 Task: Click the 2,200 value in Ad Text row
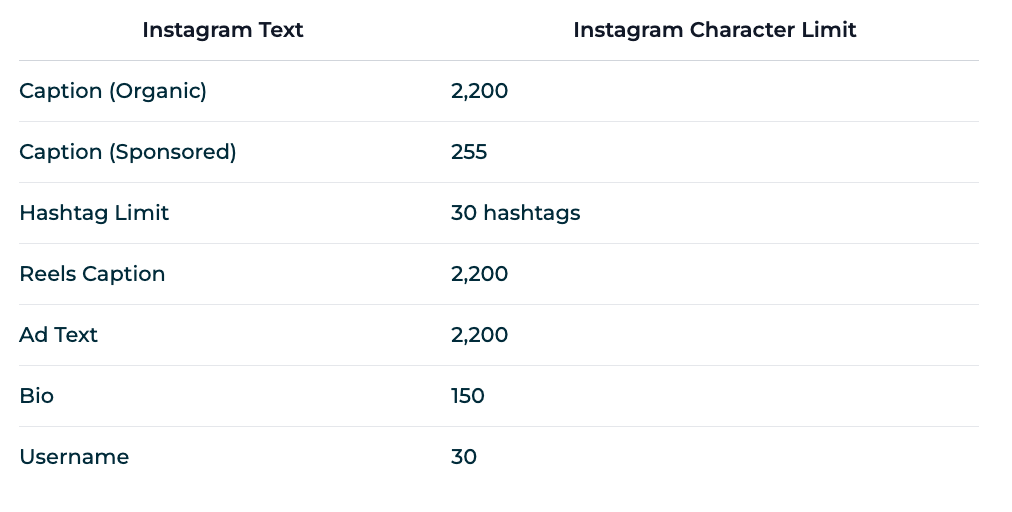tap(480, 334)
